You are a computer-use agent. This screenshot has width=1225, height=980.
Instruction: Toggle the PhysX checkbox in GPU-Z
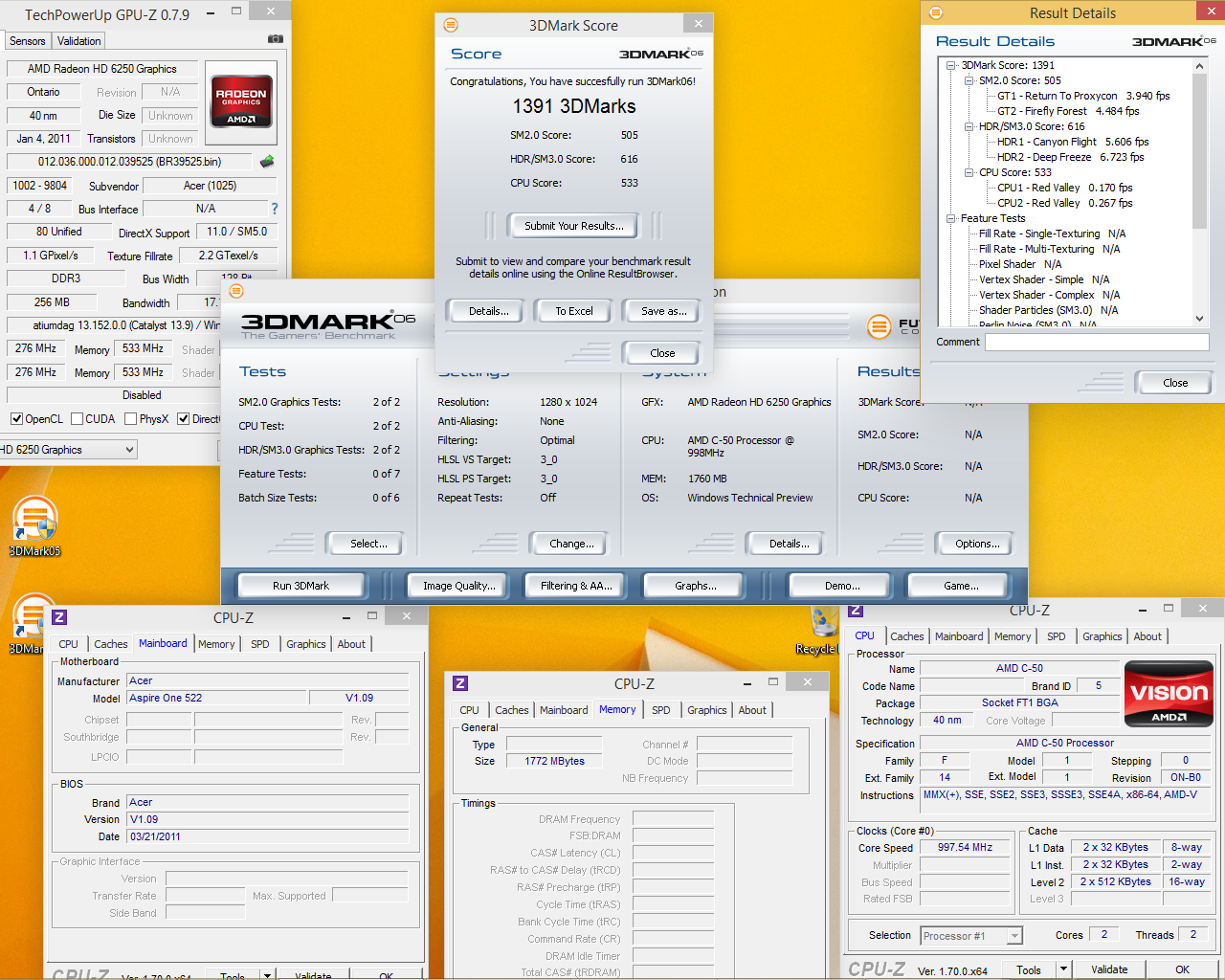pos(131,419)
